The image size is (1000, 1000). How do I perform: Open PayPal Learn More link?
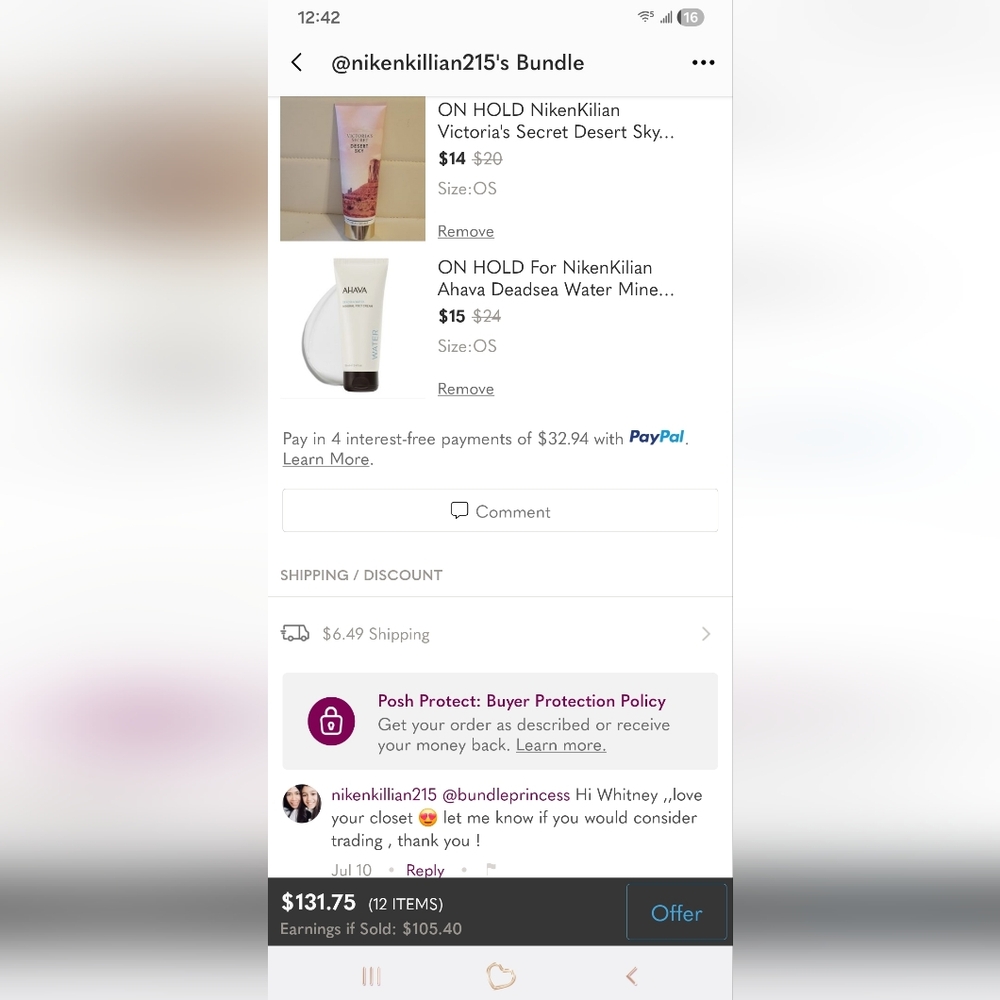(326, 459)
